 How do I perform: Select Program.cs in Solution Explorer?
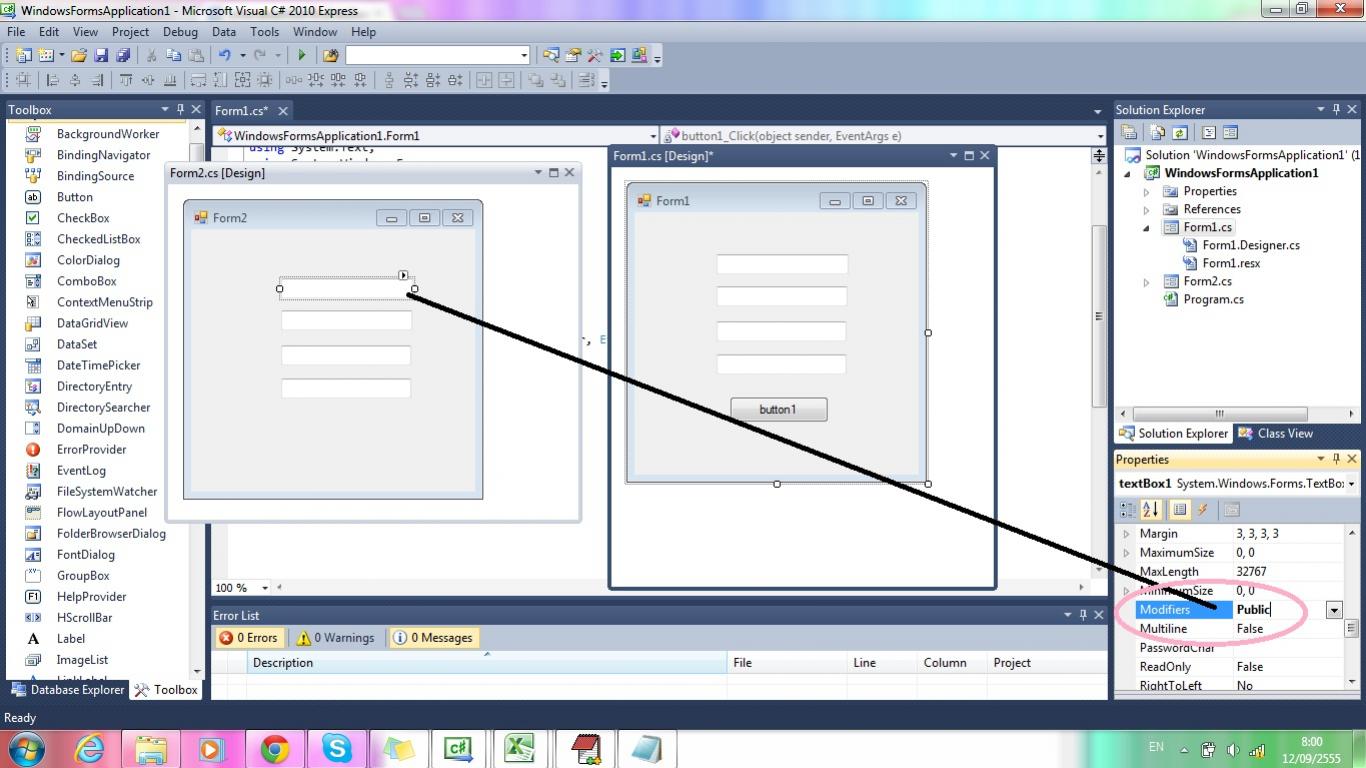click(x=1213, y=299)
